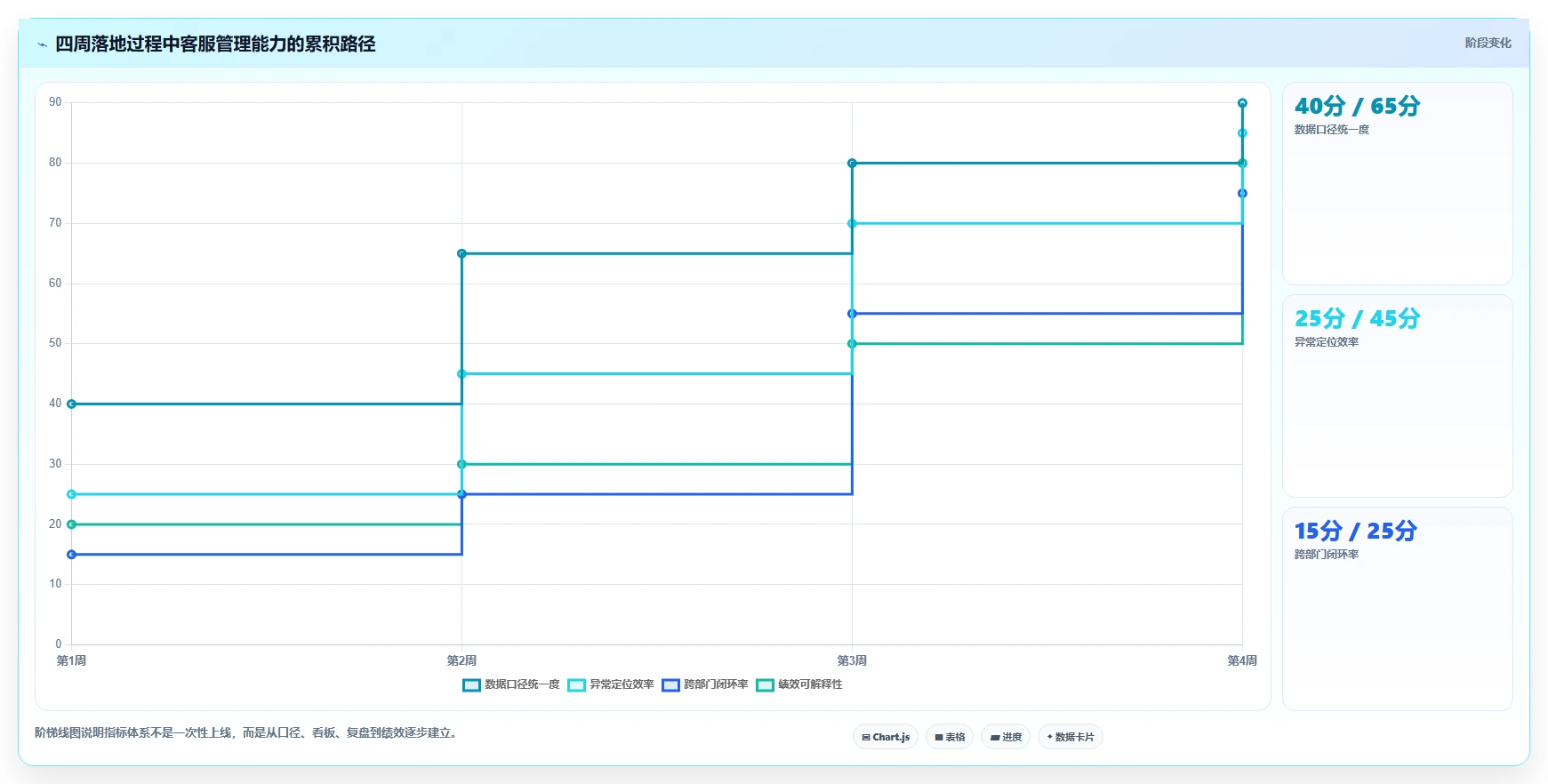The height and width of the screenshot is (784, 1548).
Task: Select the 跨部门闭环率 point at 第1周 (15)
Action: coord(71,555)
